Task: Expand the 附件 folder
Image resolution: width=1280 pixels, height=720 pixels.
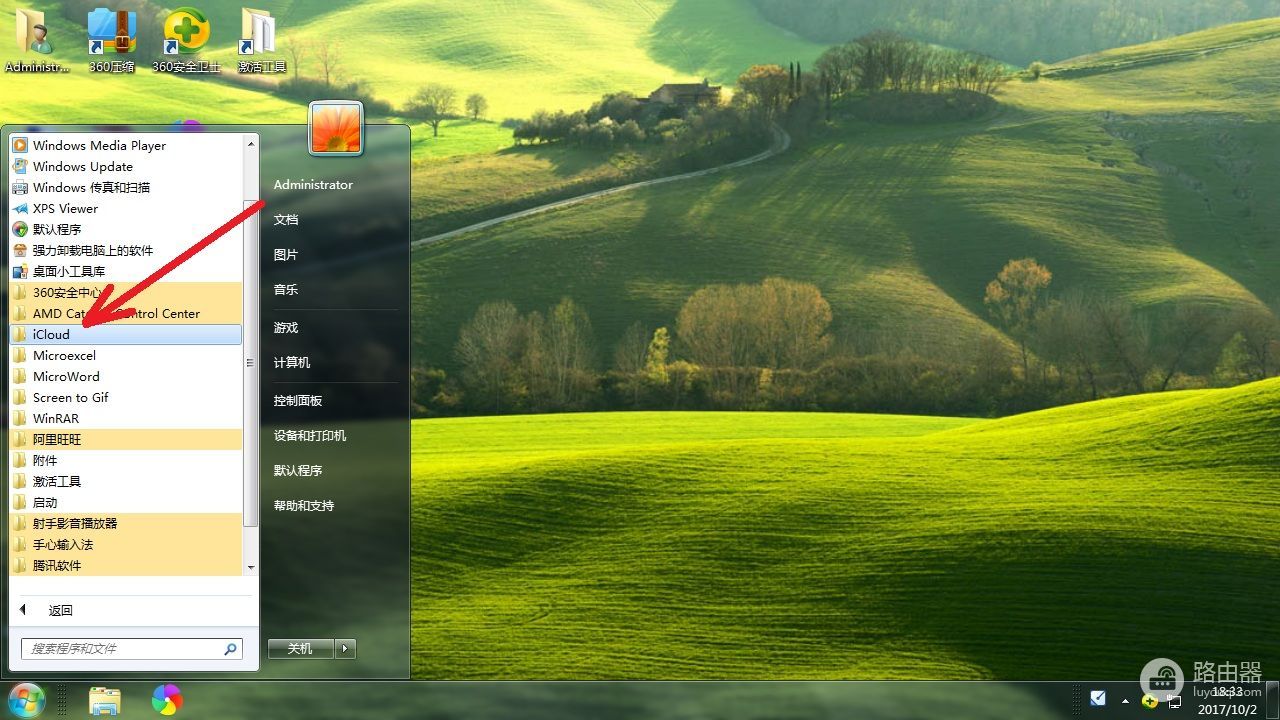Action: 126,460
